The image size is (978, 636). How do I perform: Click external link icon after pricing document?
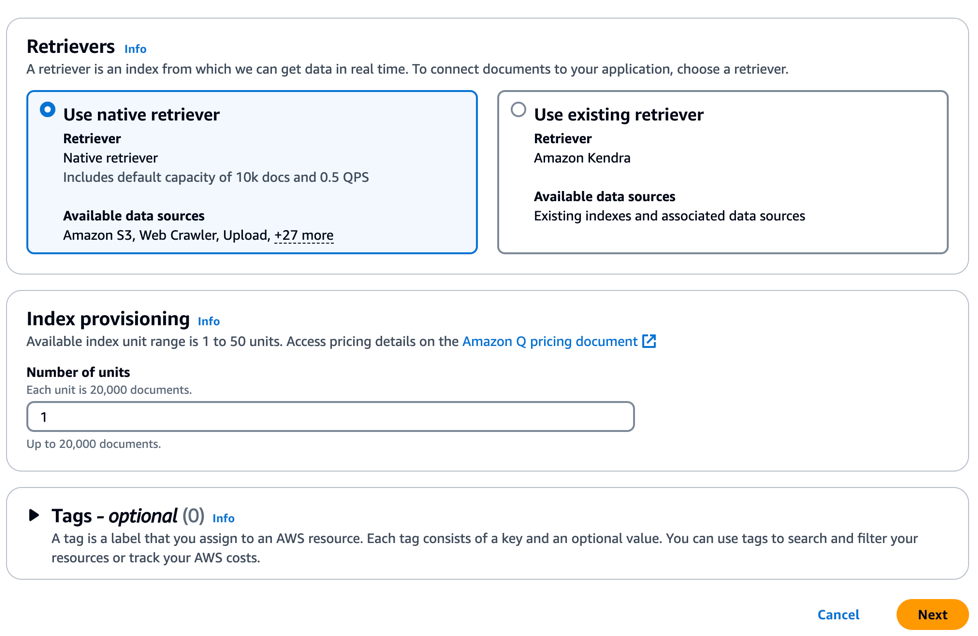(x=649, y=342)
